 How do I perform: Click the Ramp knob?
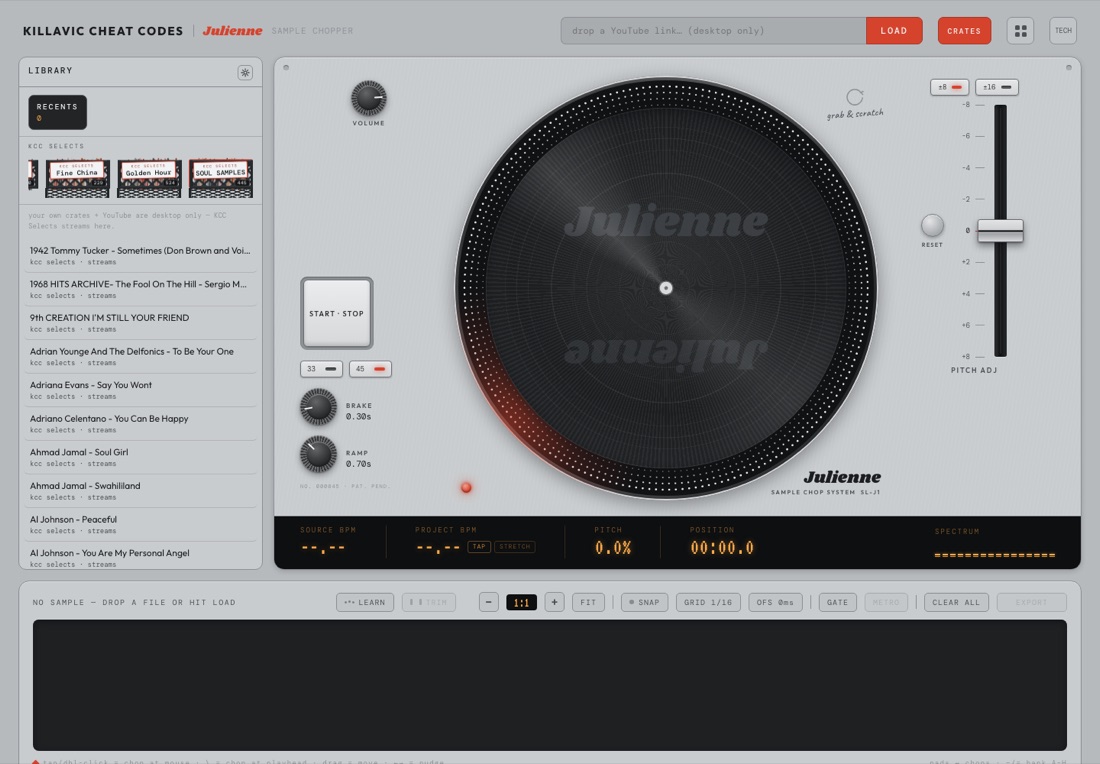[x=318, y=455]
